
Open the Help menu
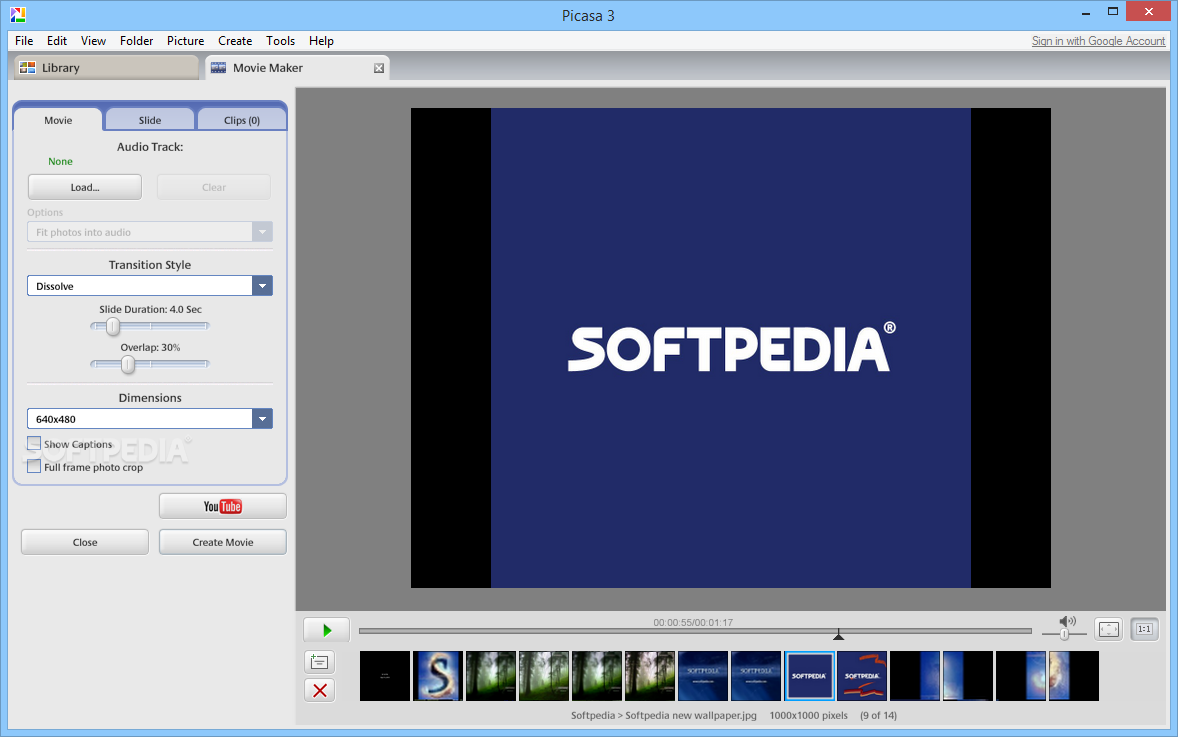[321, 41]
